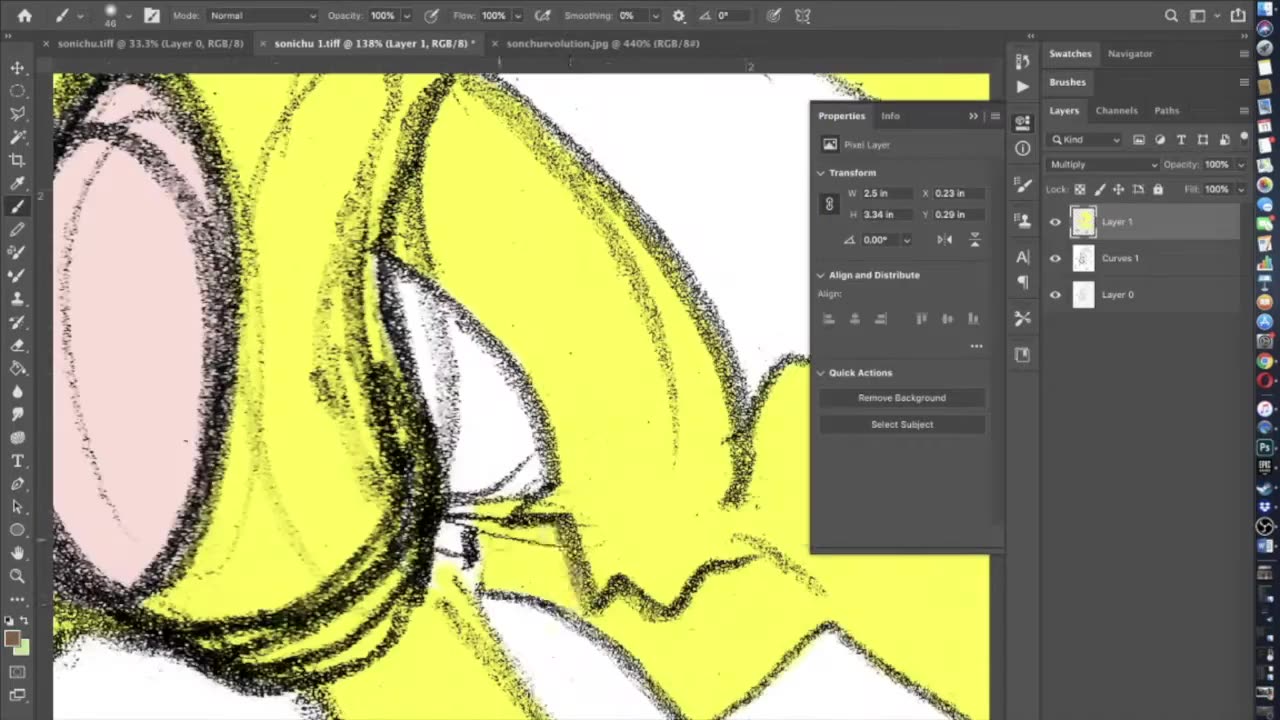The image size is (1280, 720).
Task: Click transform width field 2.5 in
Action: [x=885, y=193]
